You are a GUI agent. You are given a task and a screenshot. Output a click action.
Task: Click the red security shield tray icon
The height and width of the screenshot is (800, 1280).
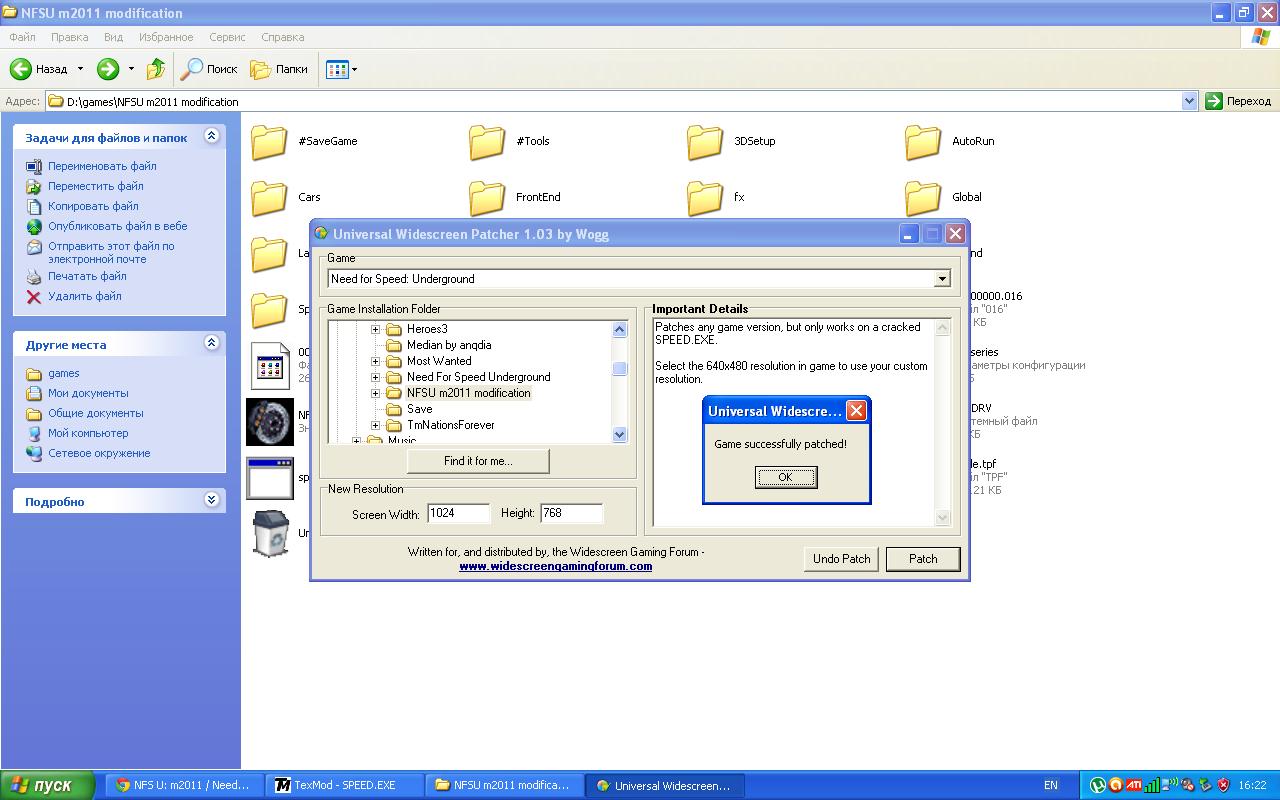click(1224, 785)
